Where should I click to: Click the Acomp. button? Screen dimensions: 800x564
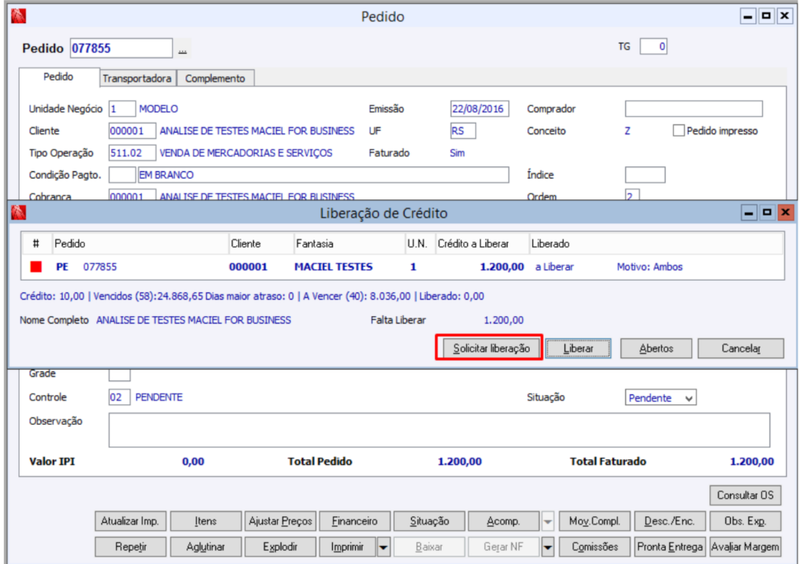pos(504,521)
